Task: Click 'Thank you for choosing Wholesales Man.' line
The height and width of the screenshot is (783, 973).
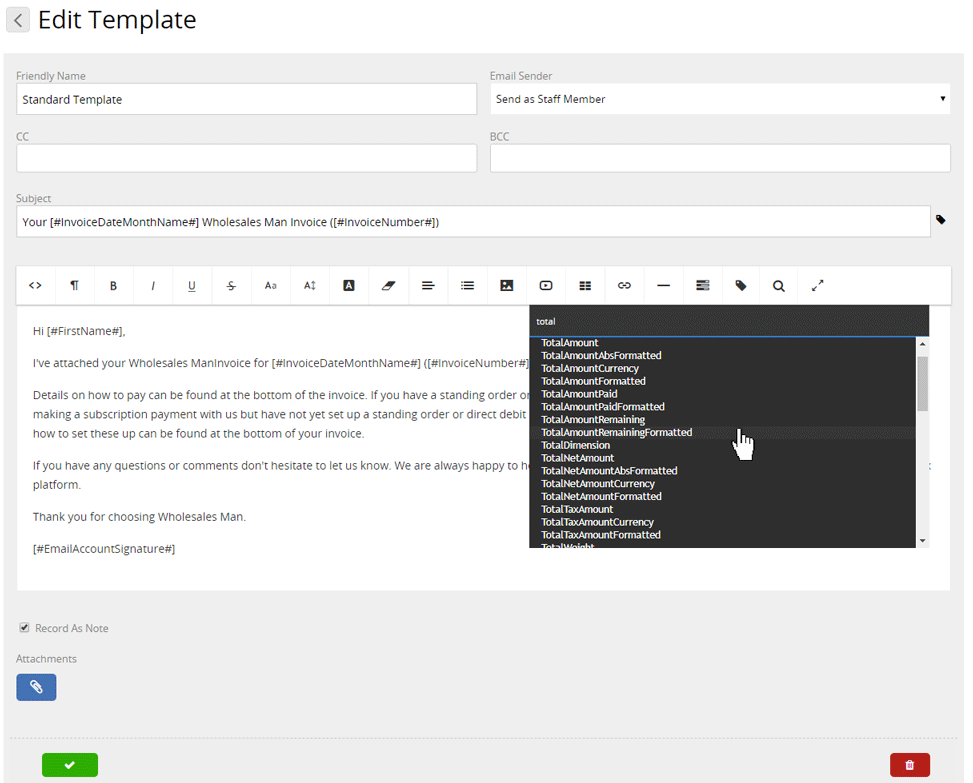Action: tap(139, 517)
